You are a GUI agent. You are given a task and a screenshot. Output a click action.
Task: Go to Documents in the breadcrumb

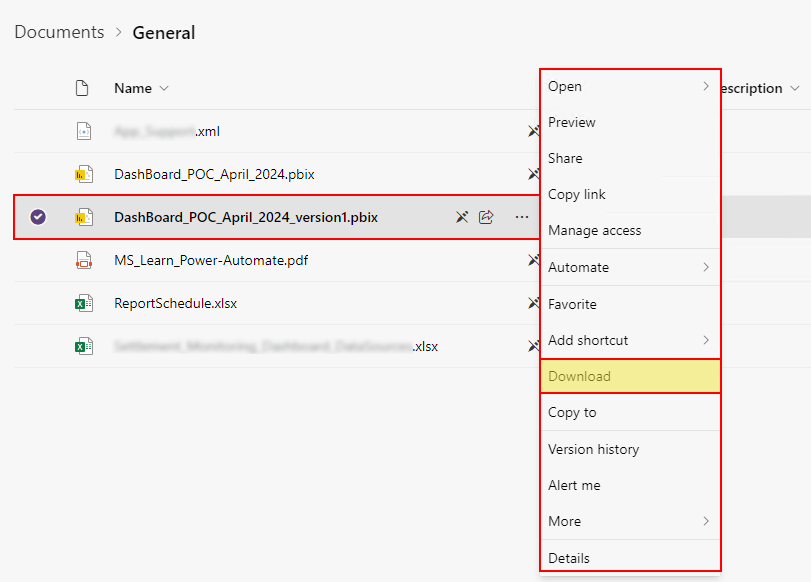coord(59,32)
